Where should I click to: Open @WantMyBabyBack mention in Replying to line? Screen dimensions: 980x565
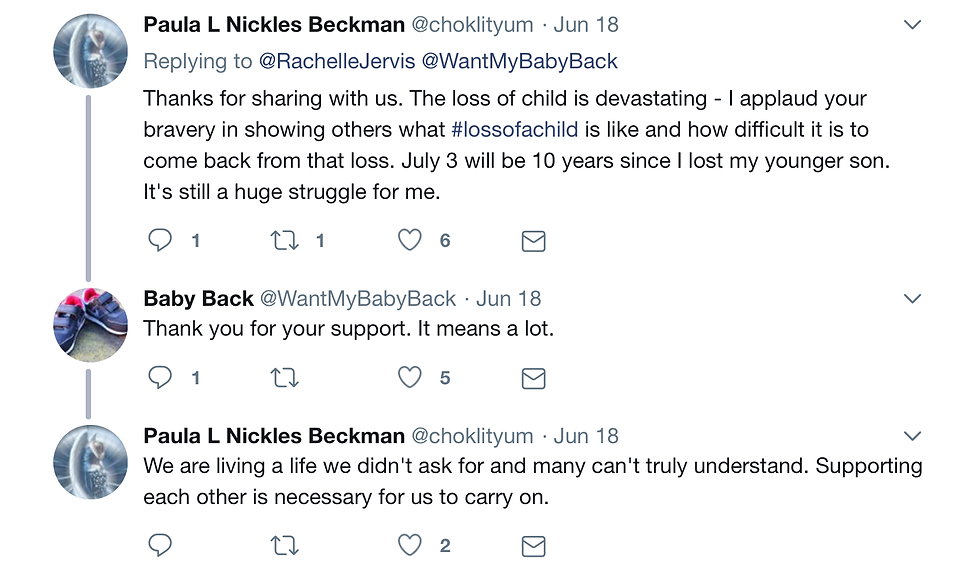(x=519, y=62)
